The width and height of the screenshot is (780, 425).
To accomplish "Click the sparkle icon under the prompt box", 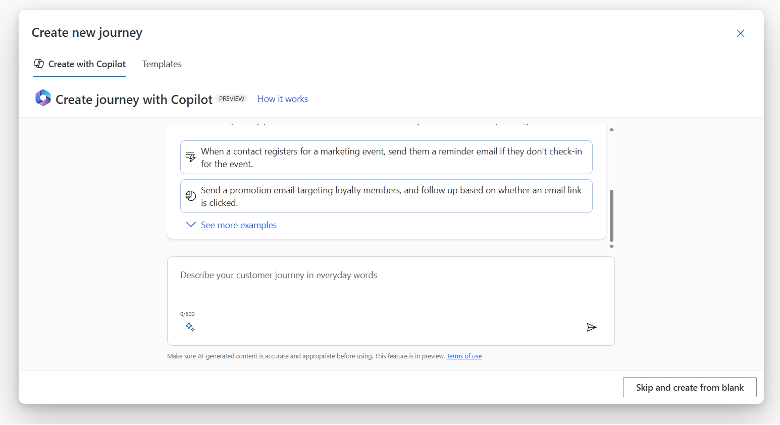I will tap(189, 327).
